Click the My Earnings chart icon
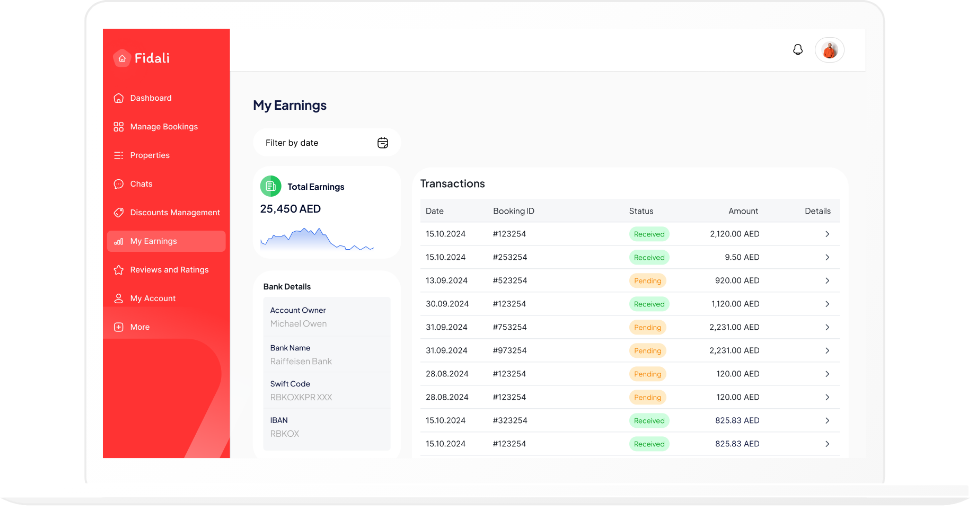Screen dimensions: 971x506 click(119, 242)
